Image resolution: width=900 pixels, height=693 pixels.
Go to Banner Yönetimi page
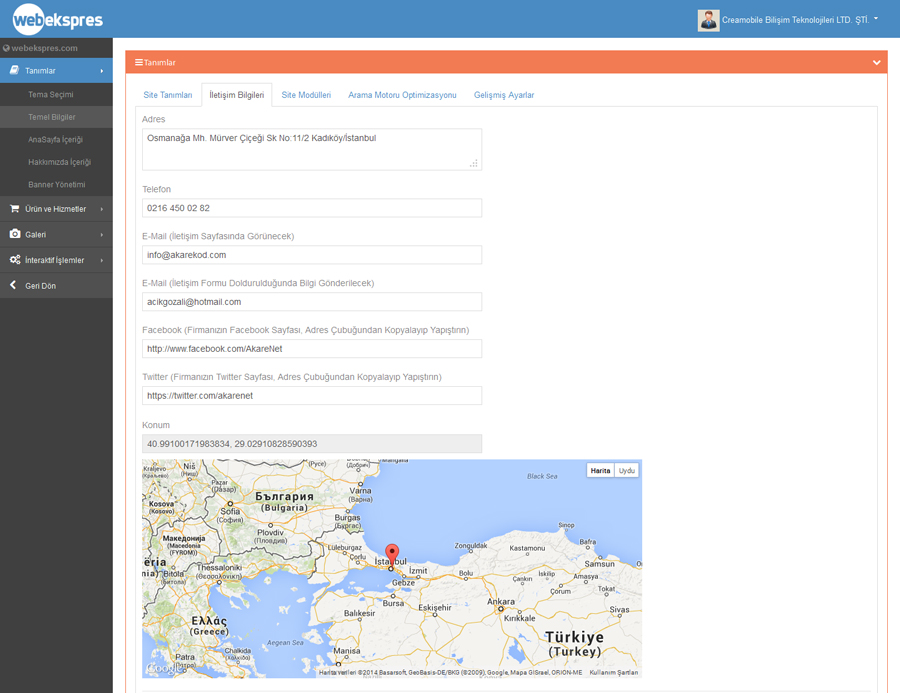pos(56,184)
